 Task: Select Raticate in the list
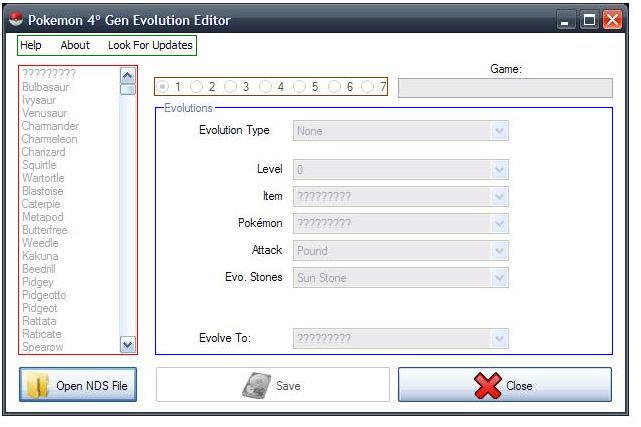42,334
